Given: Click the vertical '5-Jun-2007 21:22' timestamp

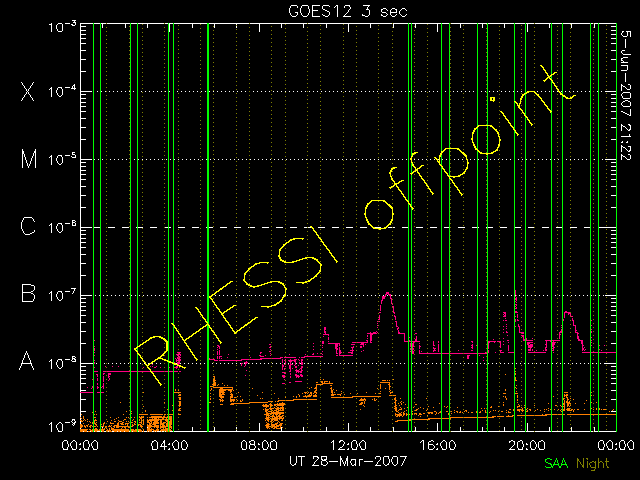Looking at the screenshot, I should pyautogui.click(x=626, y=95).
